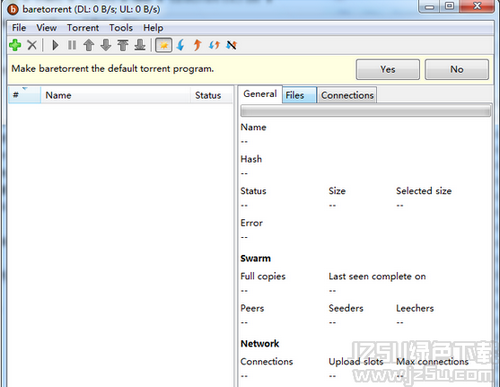The image size is (500, 387).
Task: Open the Torrent menu
Action: pyautogui.click(x=83, y=28)
